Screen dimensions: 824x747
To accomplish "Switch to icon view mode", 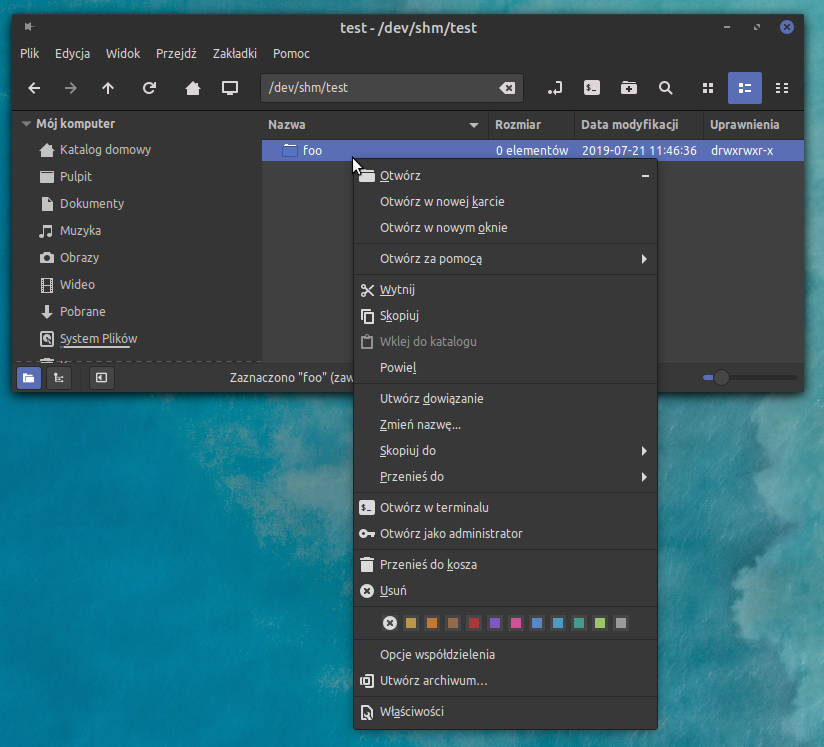I will pyautogui.click(x=708, y=88).
